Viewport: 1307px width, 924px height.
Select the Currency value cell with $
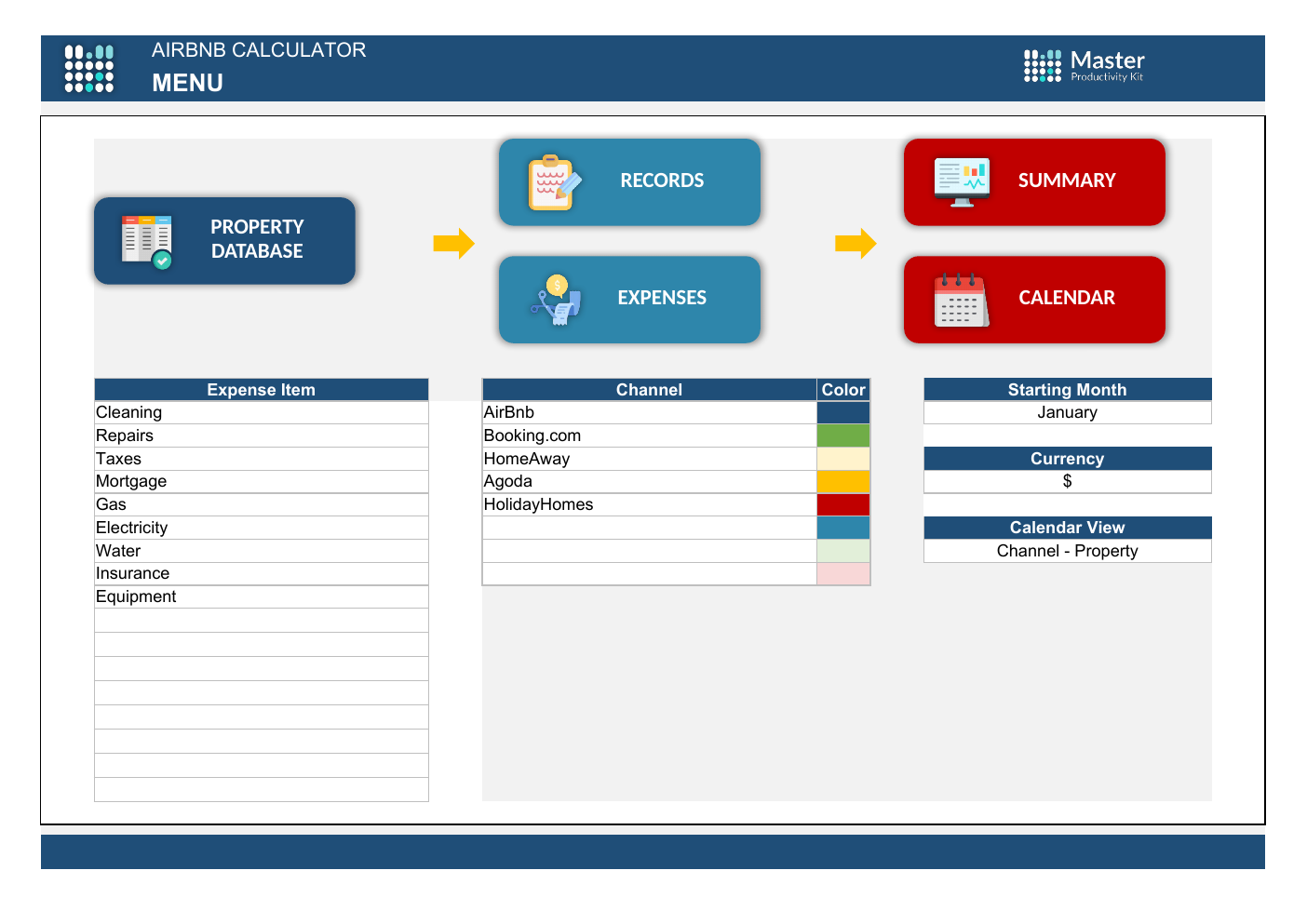(x=1068, y=481)
